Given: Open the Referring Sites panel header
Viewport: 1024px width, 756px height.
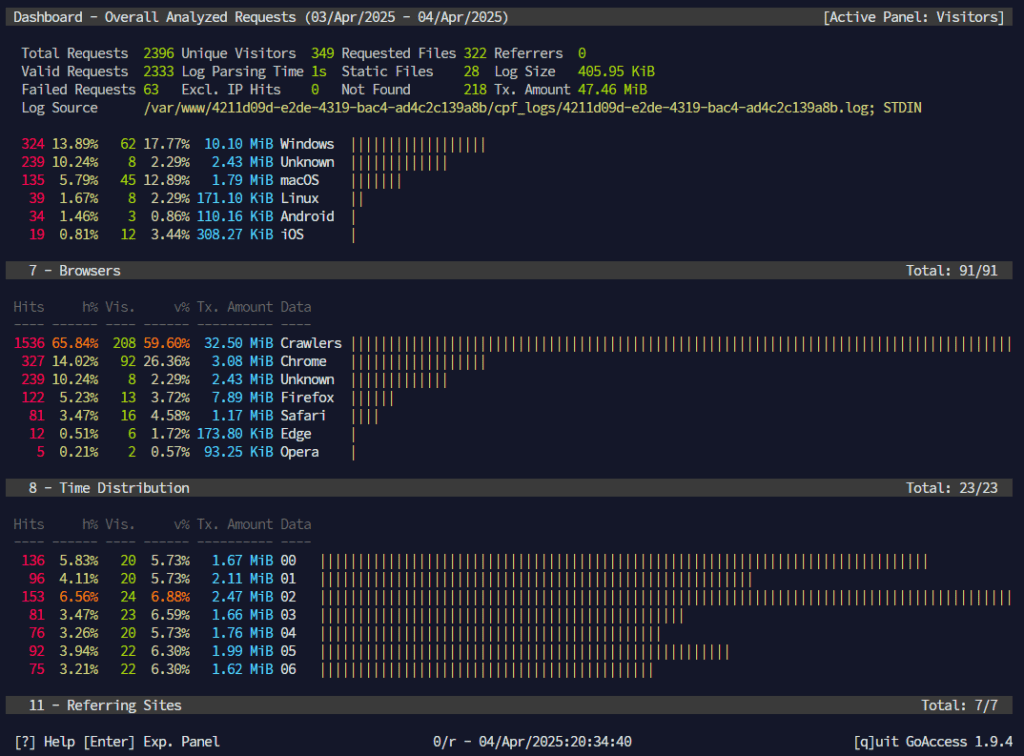Looking at the screenshot, I should click(x=105, y=705).
